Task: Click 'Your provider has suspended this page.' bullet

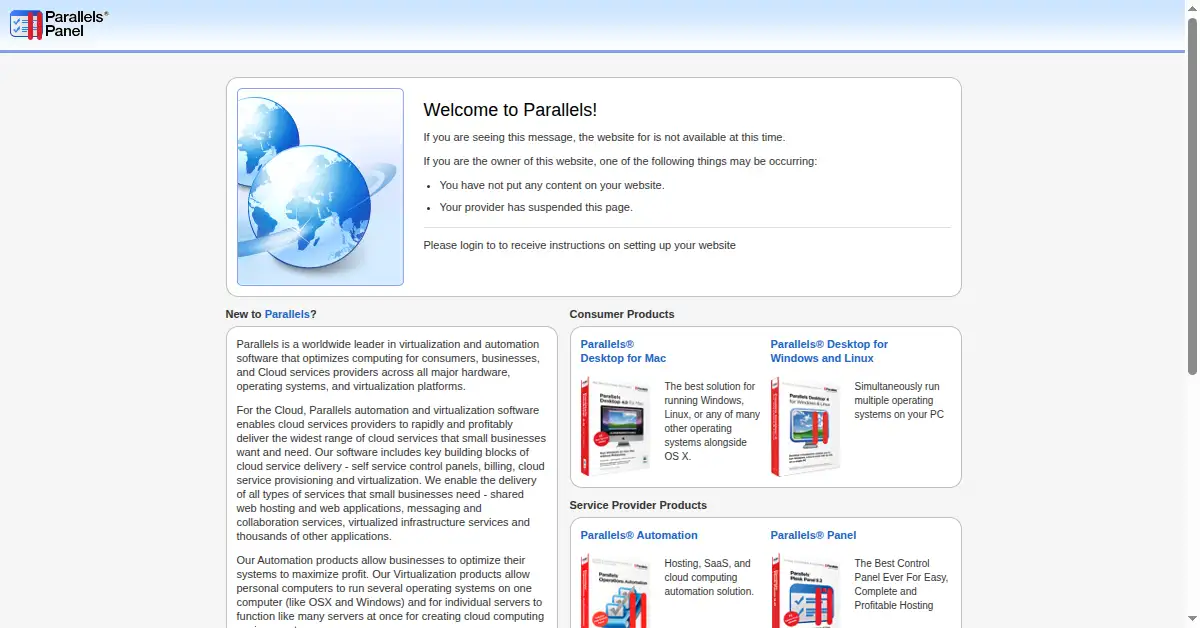Action: click(536, 208)
